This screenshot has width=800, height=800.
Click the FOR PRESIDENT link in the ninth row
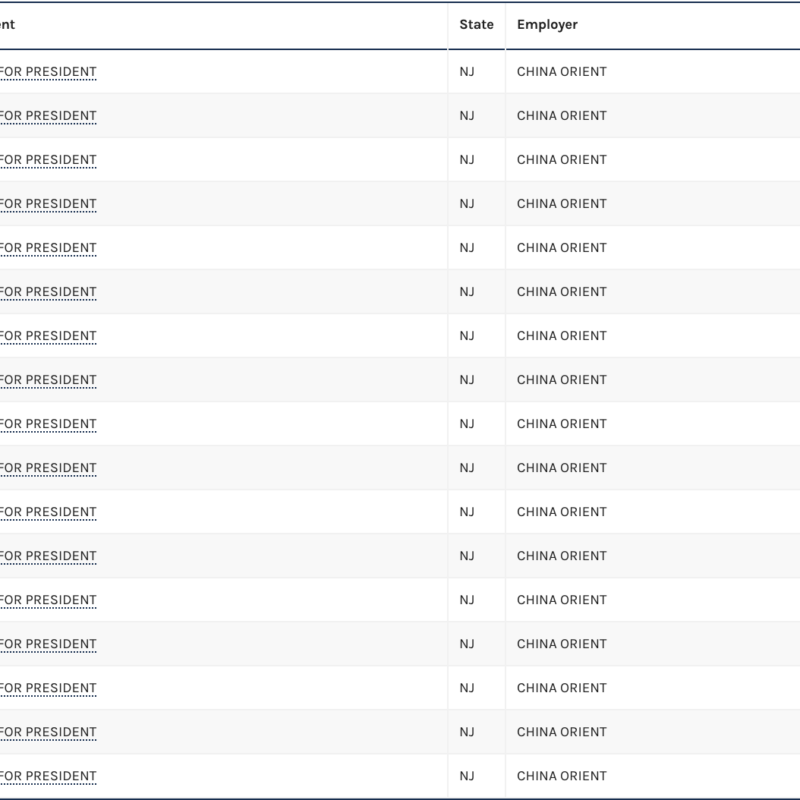48,424
